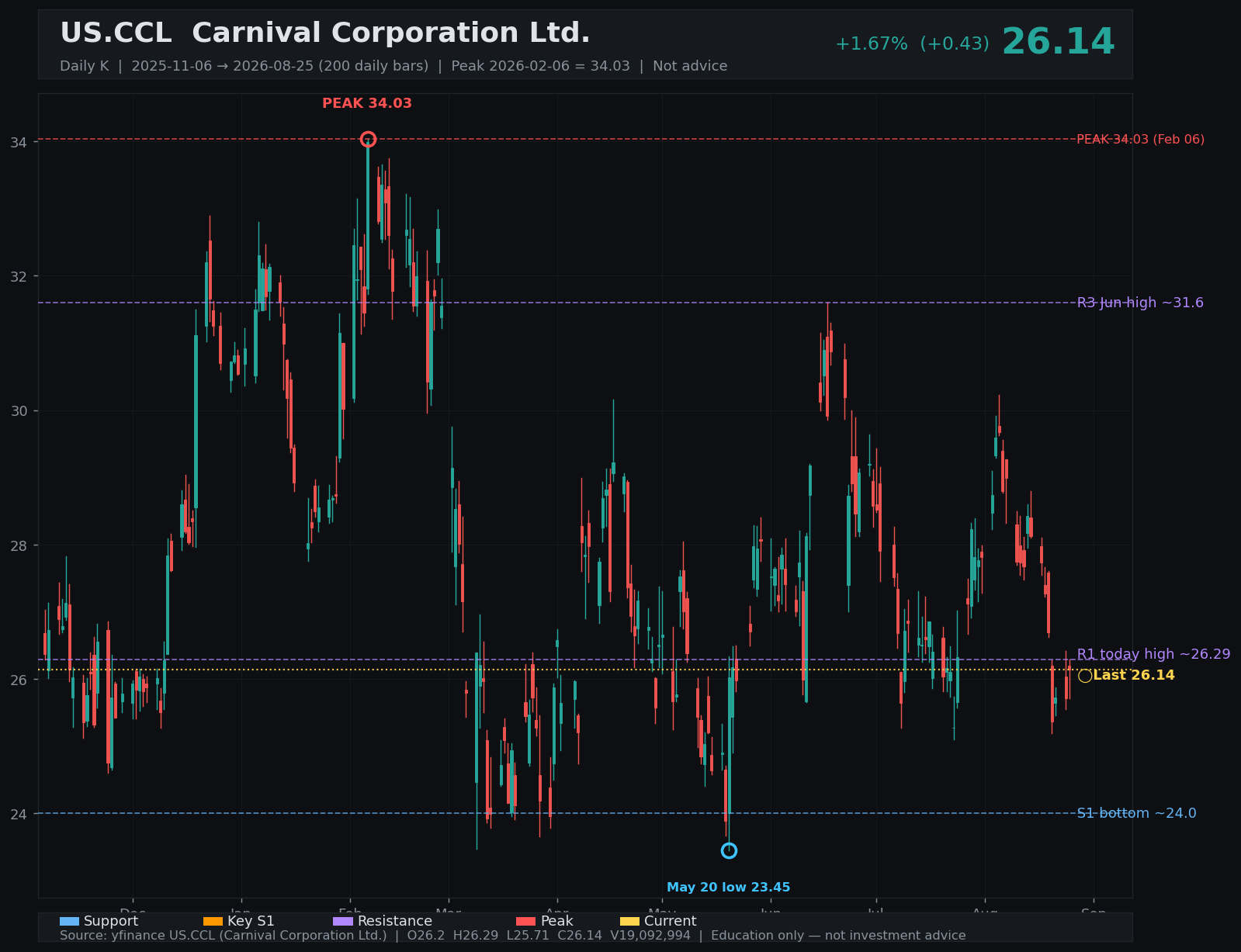Click the 'R1 today high ~26.29' label
The width and height of the screenshot is (1241, 952).
pyautogui.click(x=1153, y=654)
